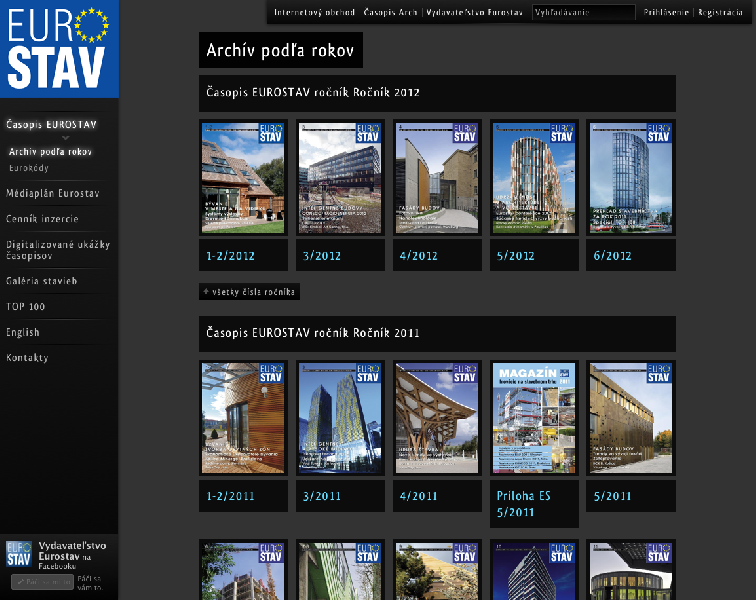Screen dimensions: 756x600
Task: Click the Eurostav Facebook logo icon
Action: click(x=19, y=554)
